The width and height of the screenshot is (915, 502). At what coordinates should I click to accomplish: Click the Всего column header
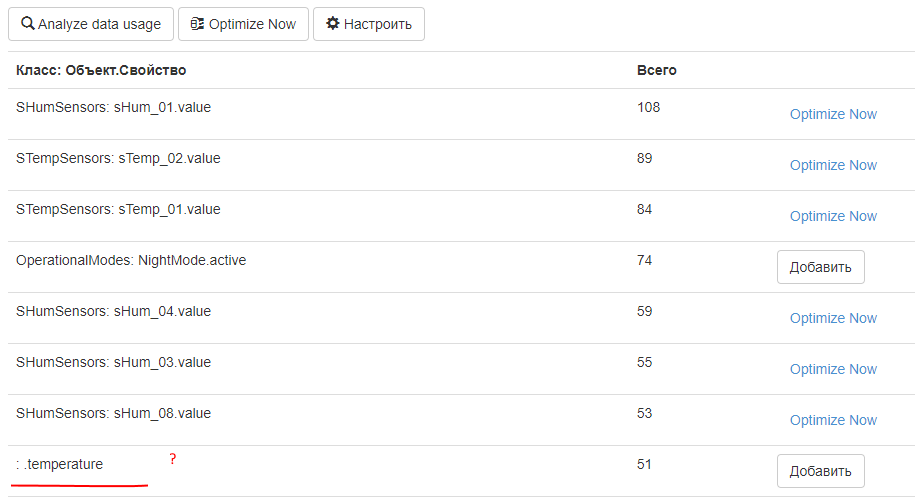click(x=657, y=70)
